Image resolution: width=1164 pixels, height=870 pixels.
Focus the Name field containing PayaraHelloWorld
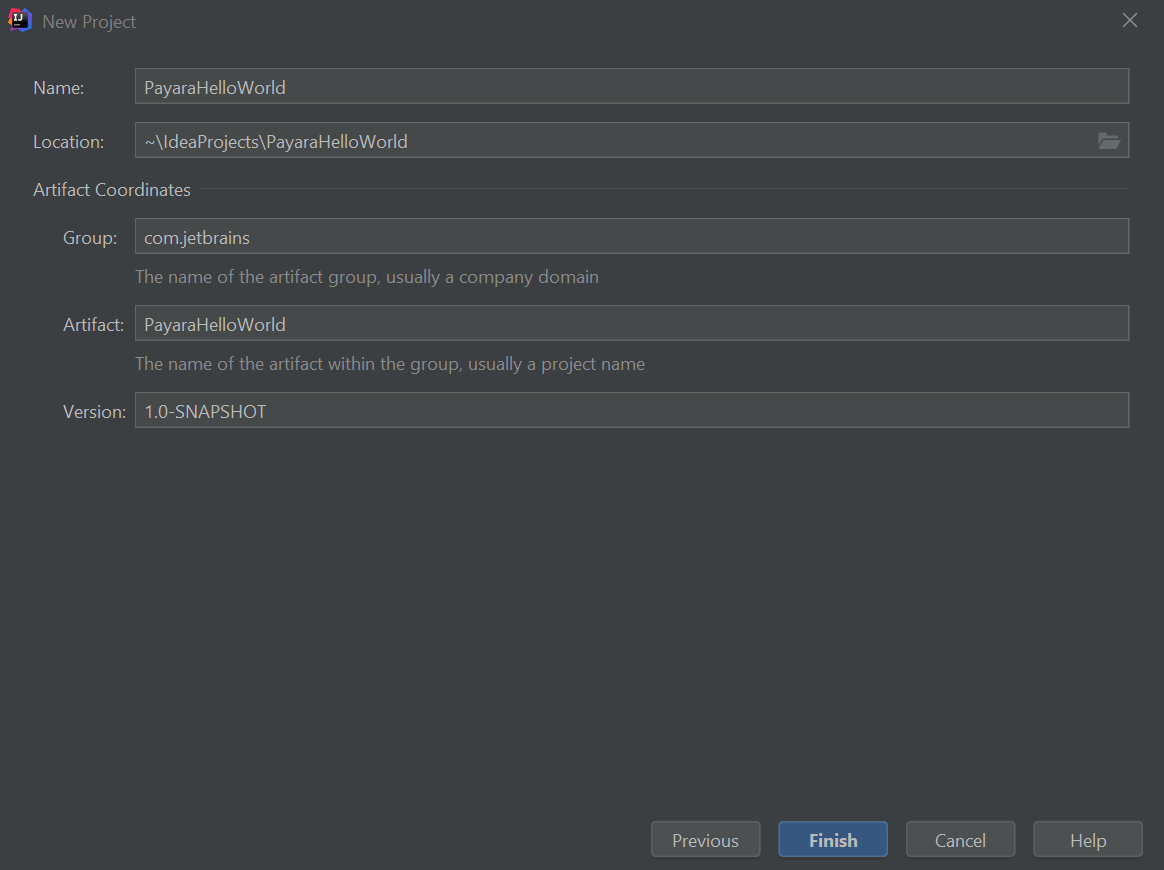tap(630, 87)
